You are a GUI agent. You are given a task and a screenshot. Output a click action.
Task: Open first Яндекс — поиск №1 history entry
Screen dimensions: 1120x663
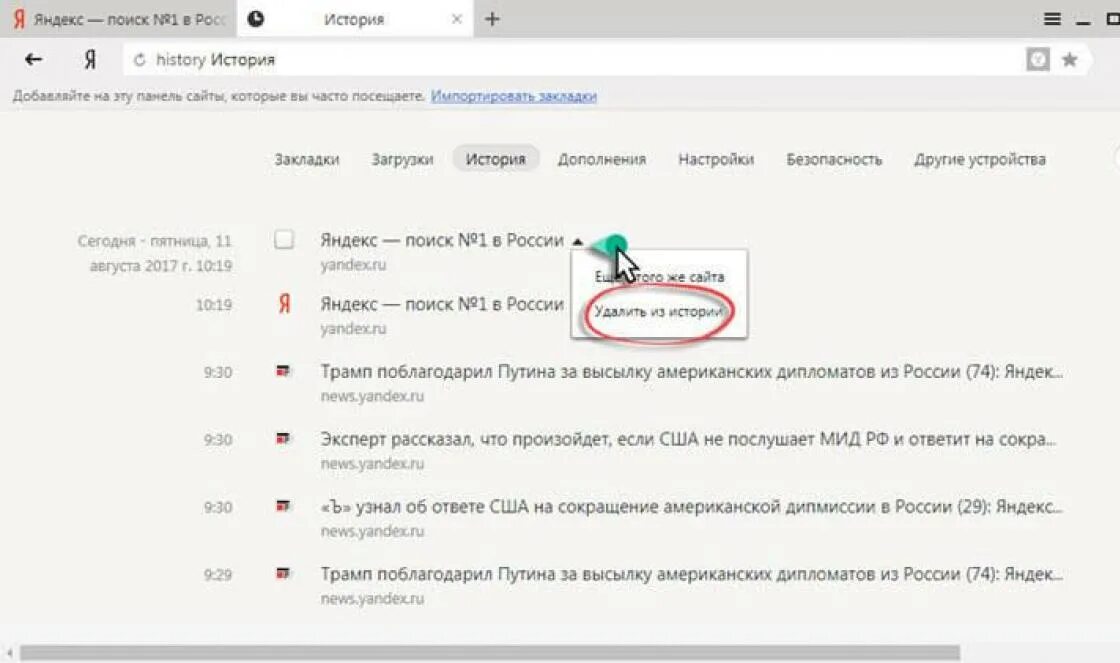pyautogui.click(x=442, y=240)
